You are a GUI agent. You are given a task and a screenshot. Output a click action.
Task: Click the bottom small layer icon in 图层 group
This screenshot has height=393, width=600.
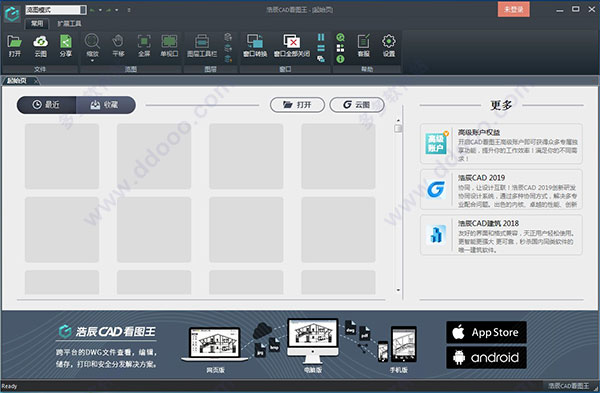pos(228,59)
